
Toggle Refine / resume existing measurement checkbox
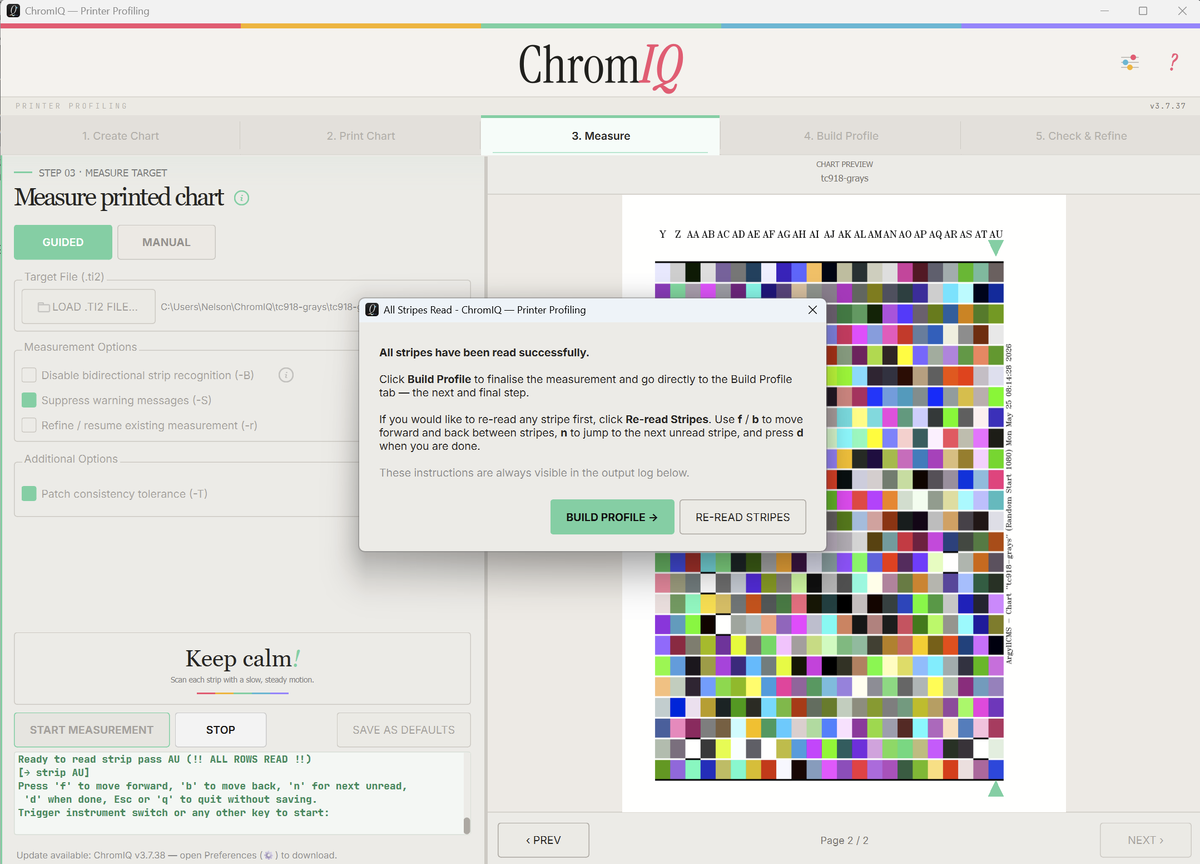click(29, 425)
